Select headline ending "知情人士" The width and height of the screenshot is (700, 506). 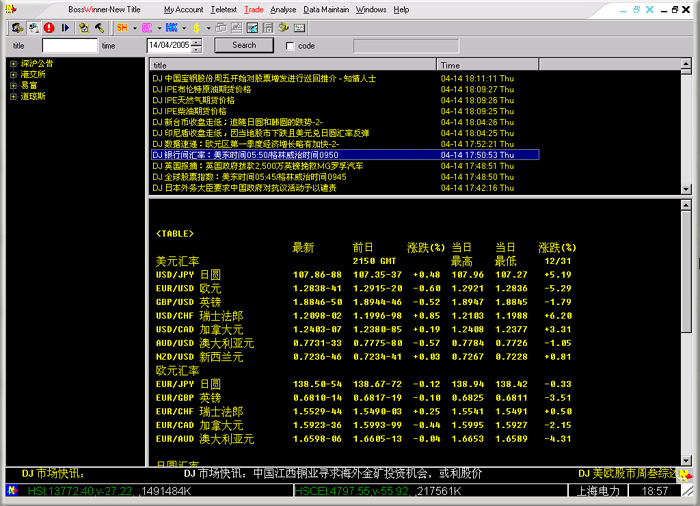pos(344,79)
